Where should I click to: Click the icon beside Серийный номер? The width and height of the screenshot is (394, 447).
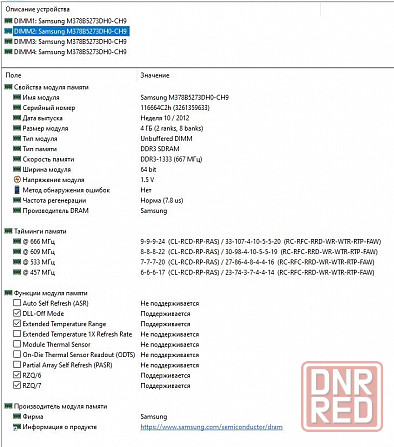point(17,108)
